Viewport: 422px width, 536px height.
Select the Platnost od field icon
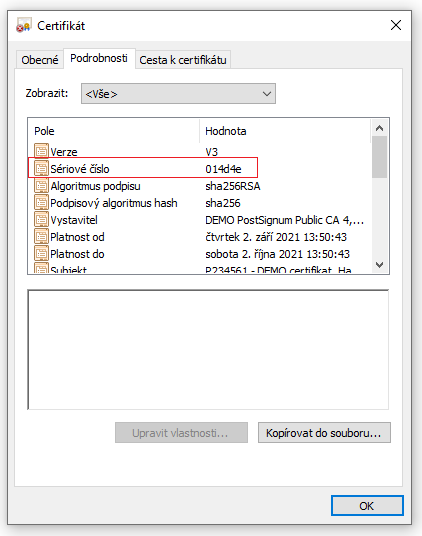[x=41, y=237]
